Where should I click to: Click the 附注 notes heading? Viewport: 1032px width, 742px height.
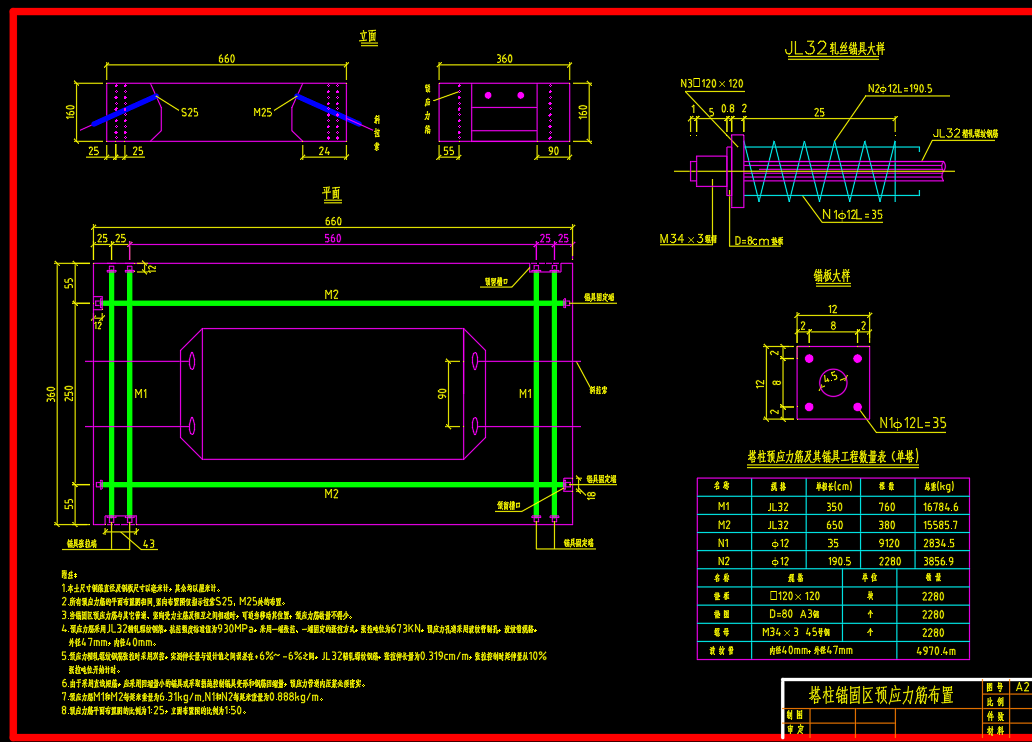69,575
